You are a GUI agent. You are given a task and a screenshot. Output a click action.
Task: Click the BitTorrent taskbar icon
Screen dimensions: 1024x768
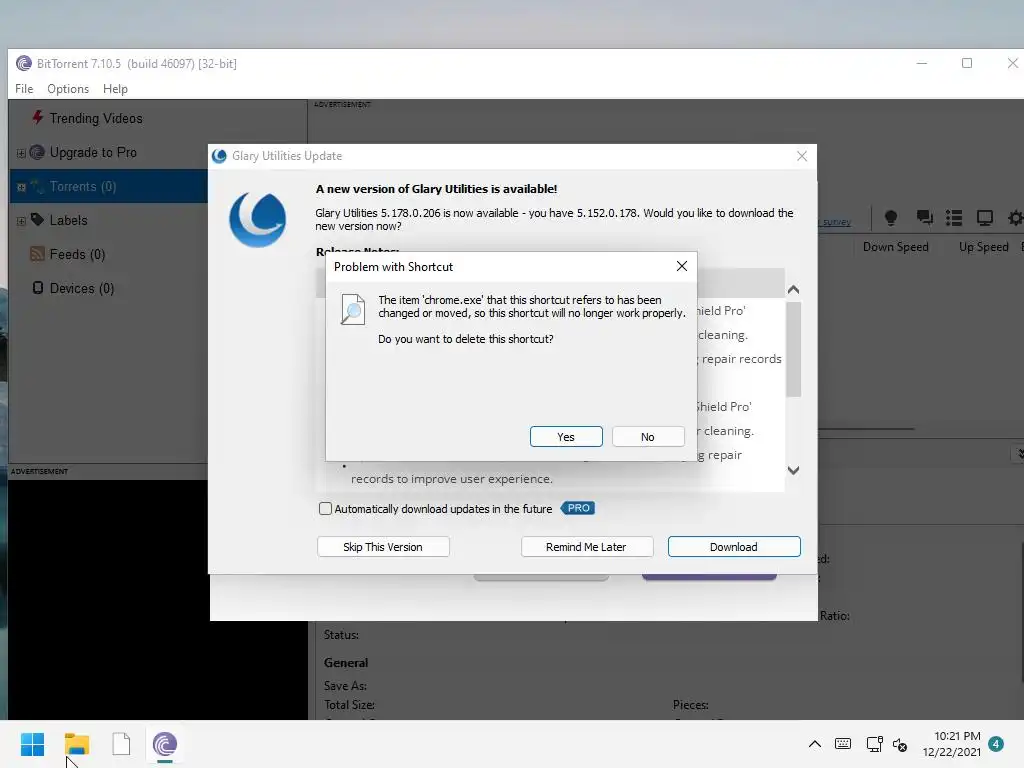pos(165,744)
